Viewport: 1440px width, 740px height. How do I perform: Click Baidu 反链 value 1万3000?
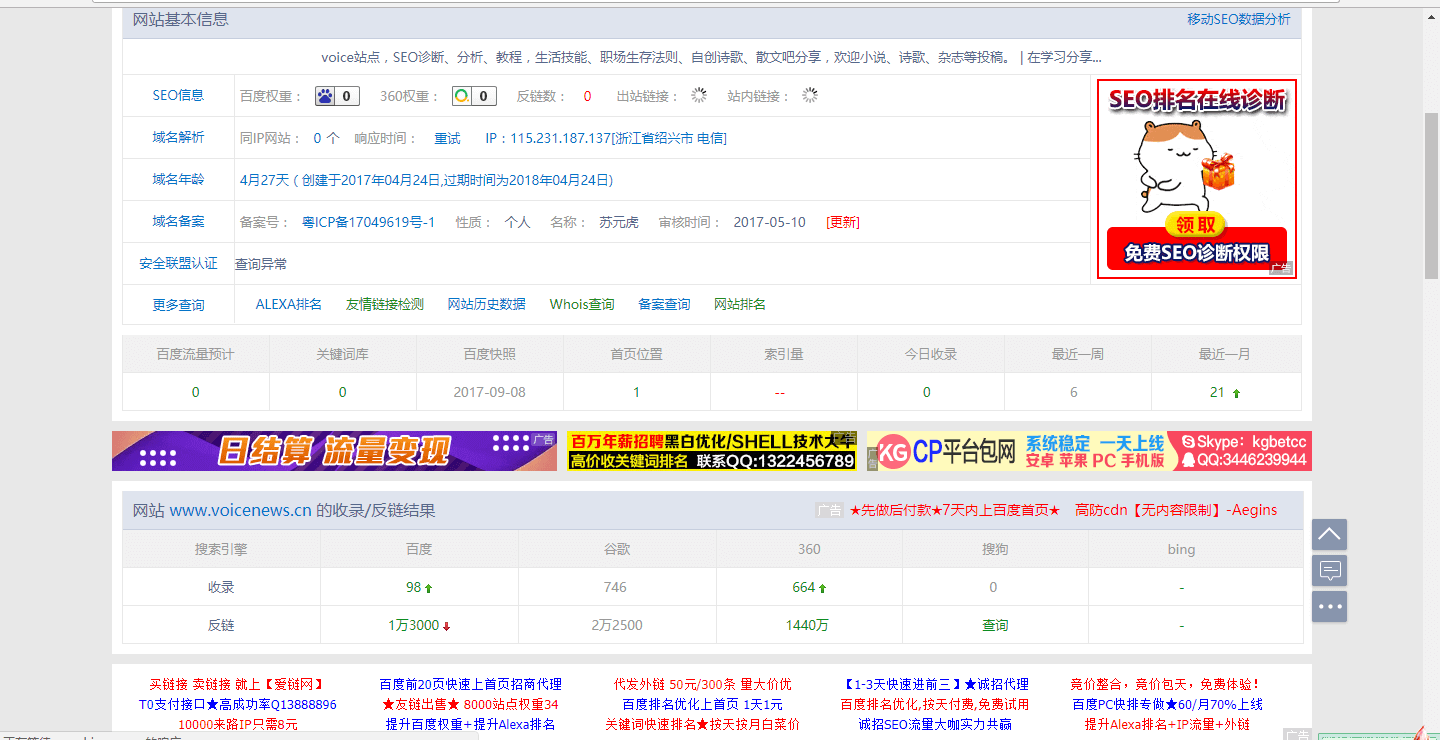pos(413,625)
